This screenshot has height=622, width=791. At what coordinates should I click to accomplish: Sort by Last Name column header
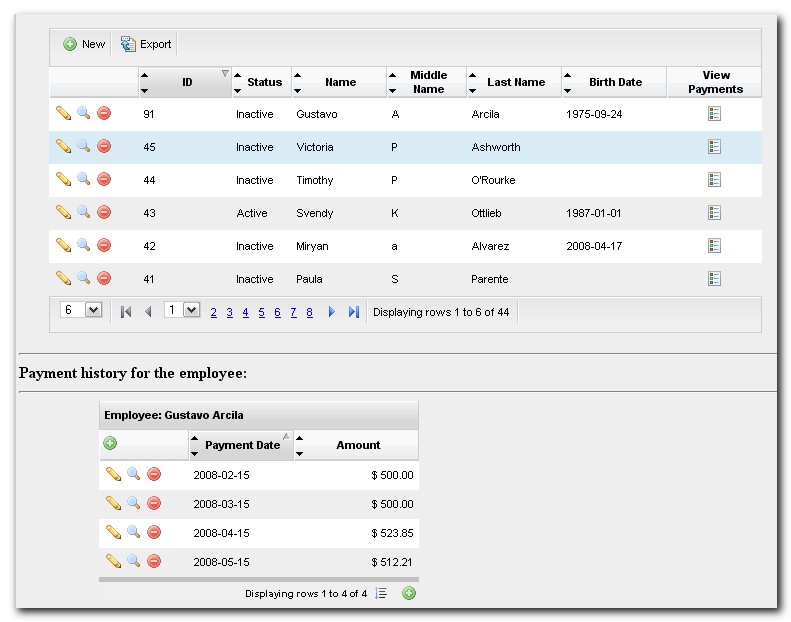pyautogui.click(x=514, y=82)
